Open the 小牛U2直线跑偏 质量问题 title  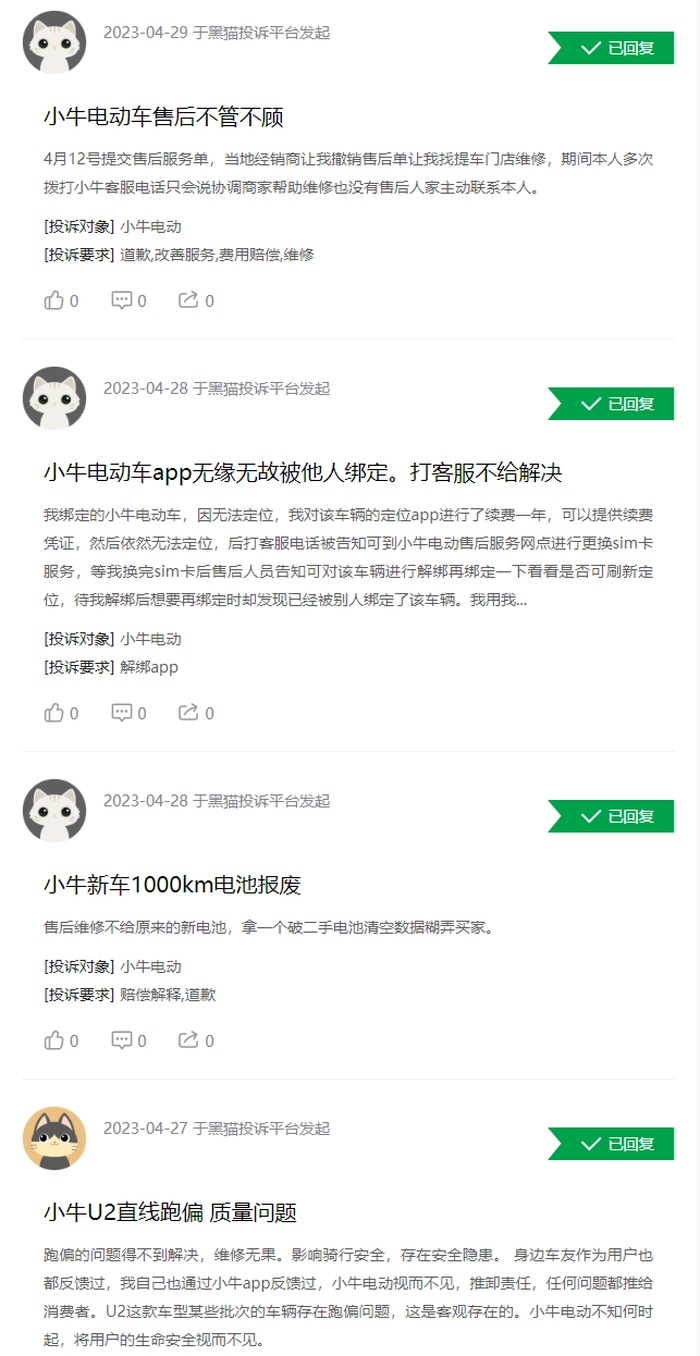pos(170,1213)
